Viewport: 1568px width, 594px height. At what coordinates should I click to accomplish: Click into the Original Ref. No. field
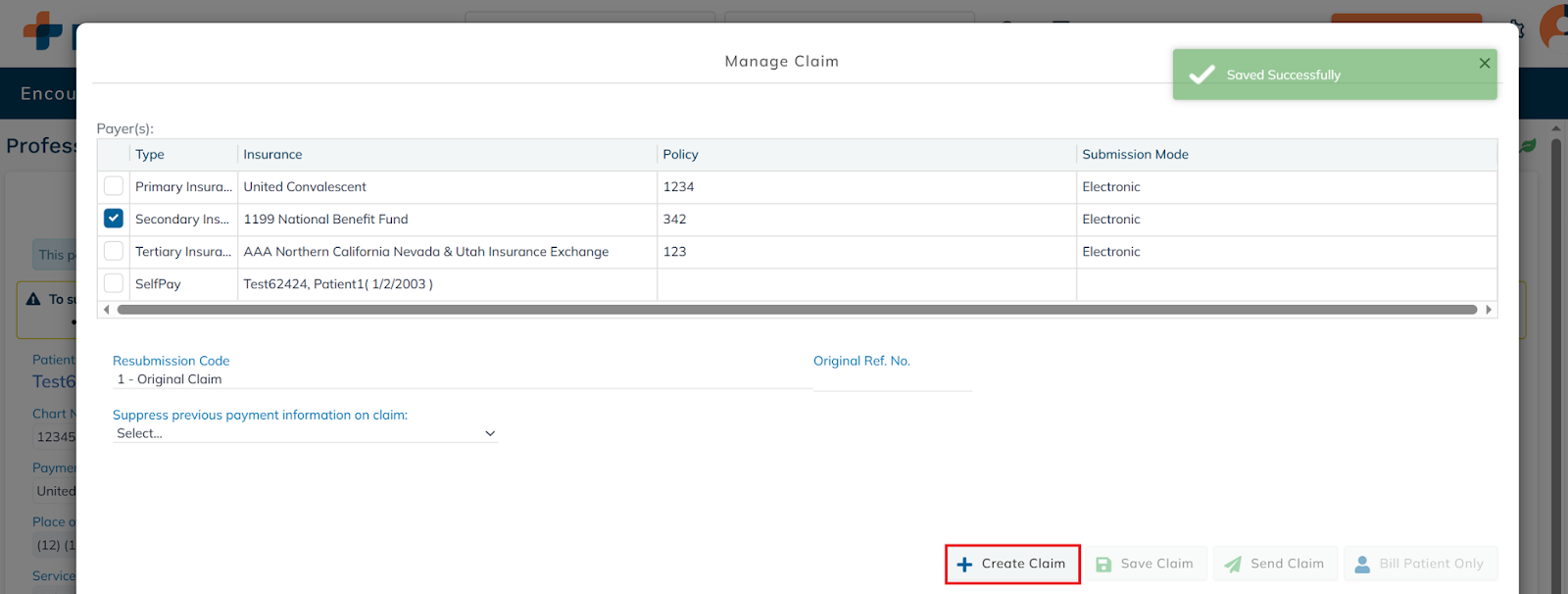pos(892,380)
